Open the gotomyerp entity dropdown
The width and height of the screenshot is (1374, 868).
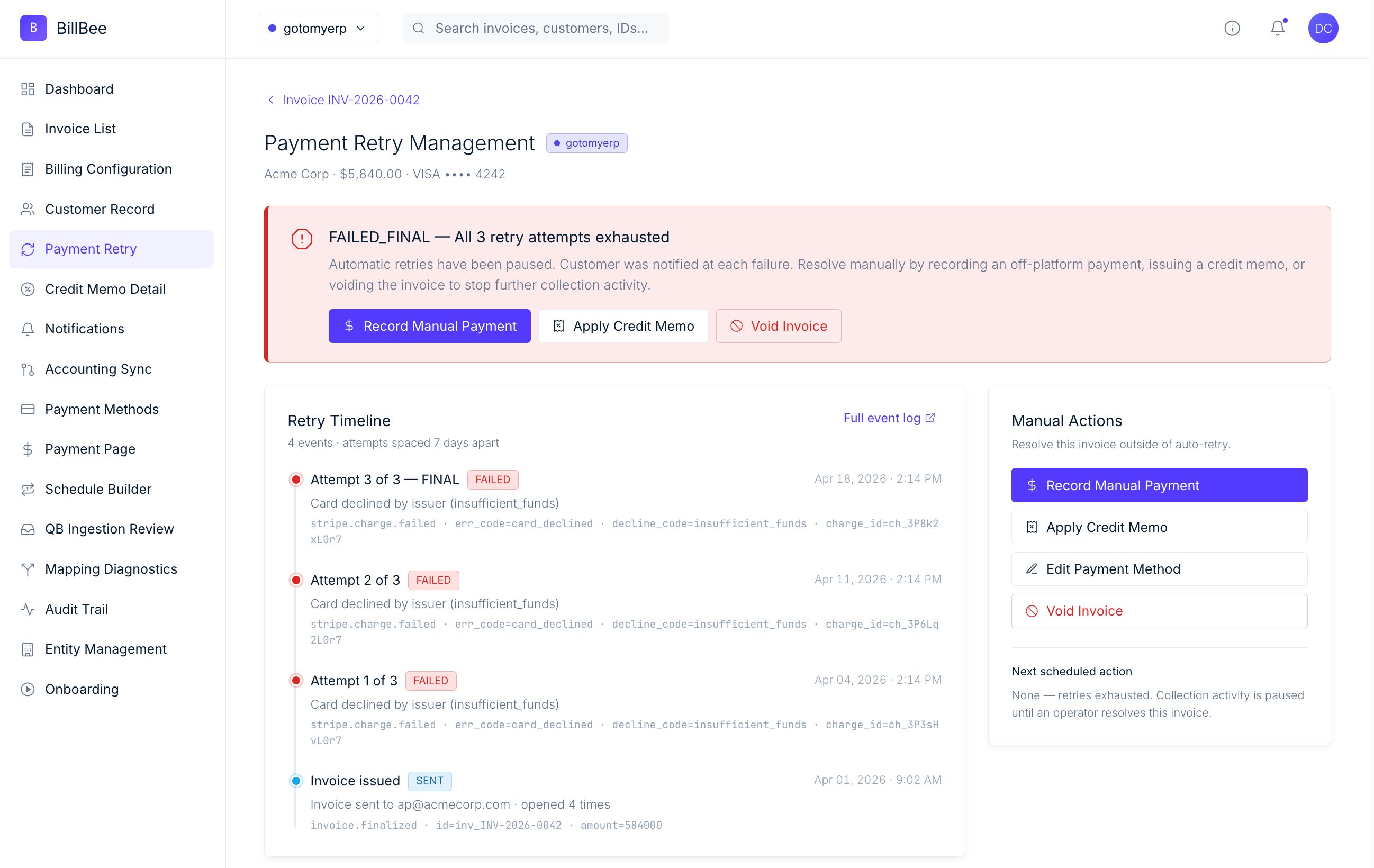318,28
